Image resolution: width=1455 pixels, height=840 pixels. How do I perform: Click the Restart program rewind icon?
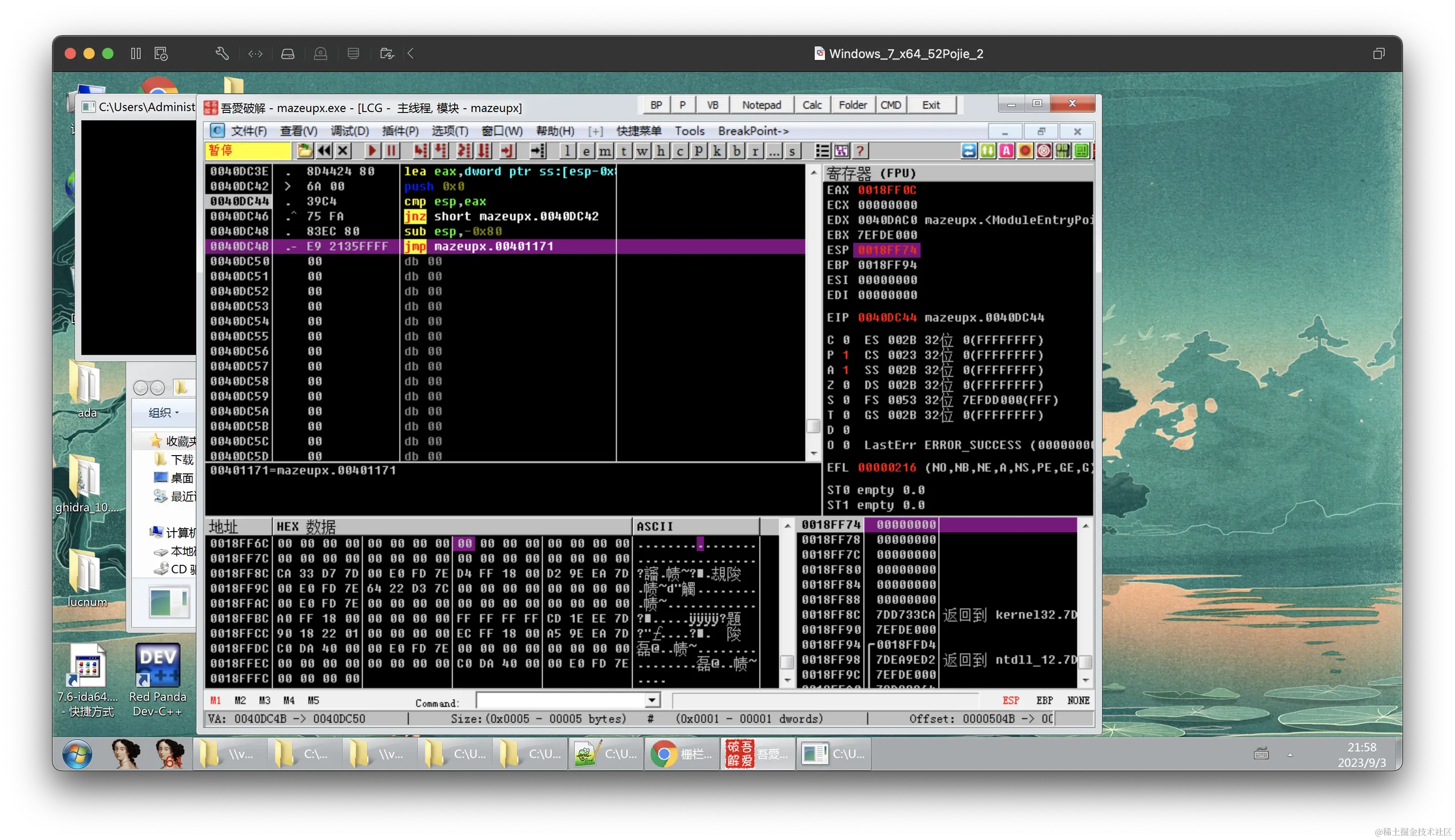click(x=324, y=151)
